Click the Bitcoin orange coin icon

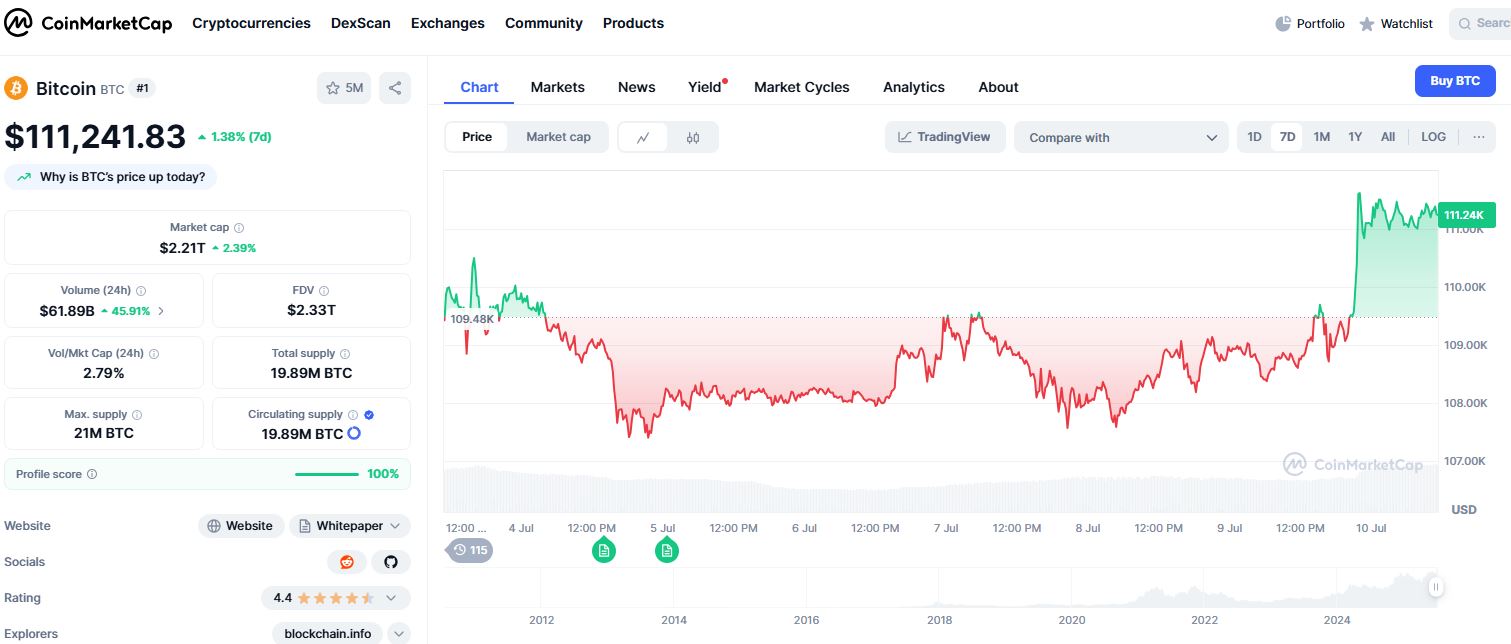(x=16, y=88)
